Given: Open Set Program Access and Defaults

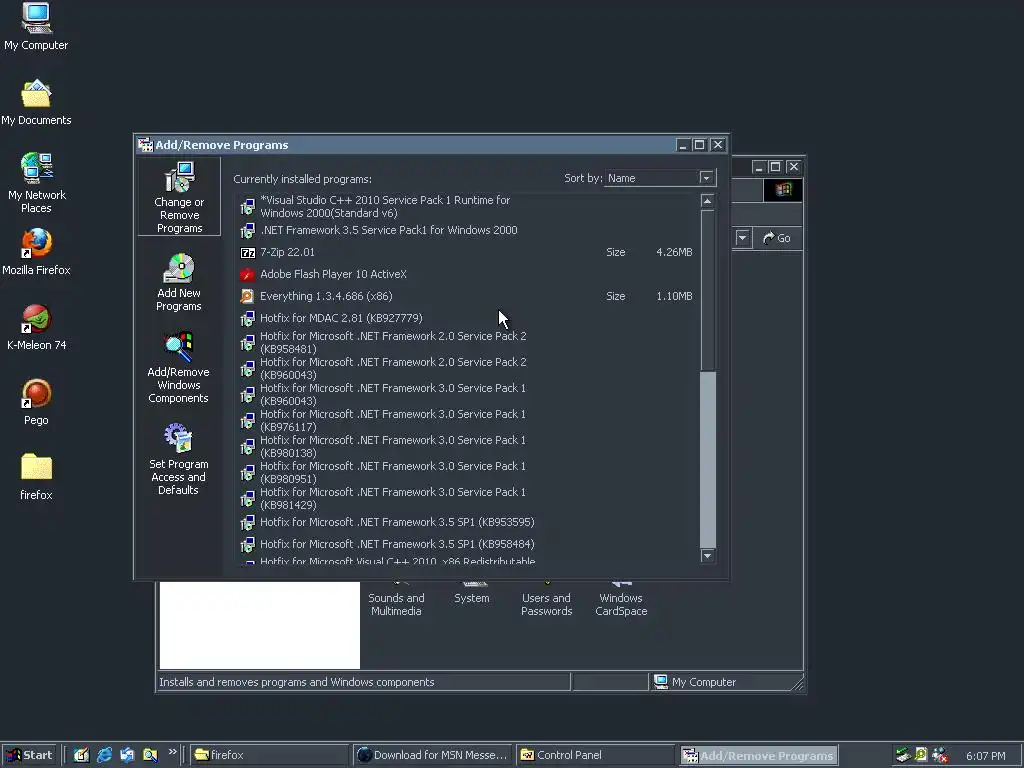Looking at the screenshot, I should point(178,459).
